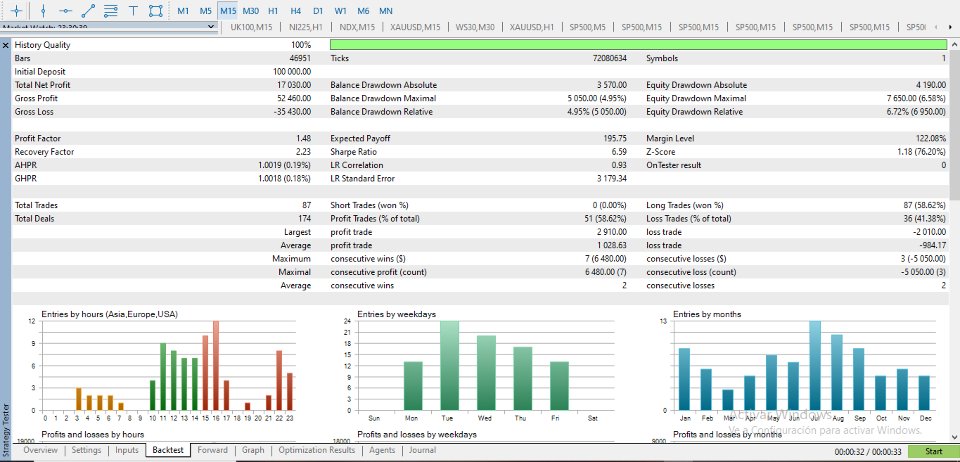Collapse the Market Watch dropdown arrow

(x=212, y=26)
